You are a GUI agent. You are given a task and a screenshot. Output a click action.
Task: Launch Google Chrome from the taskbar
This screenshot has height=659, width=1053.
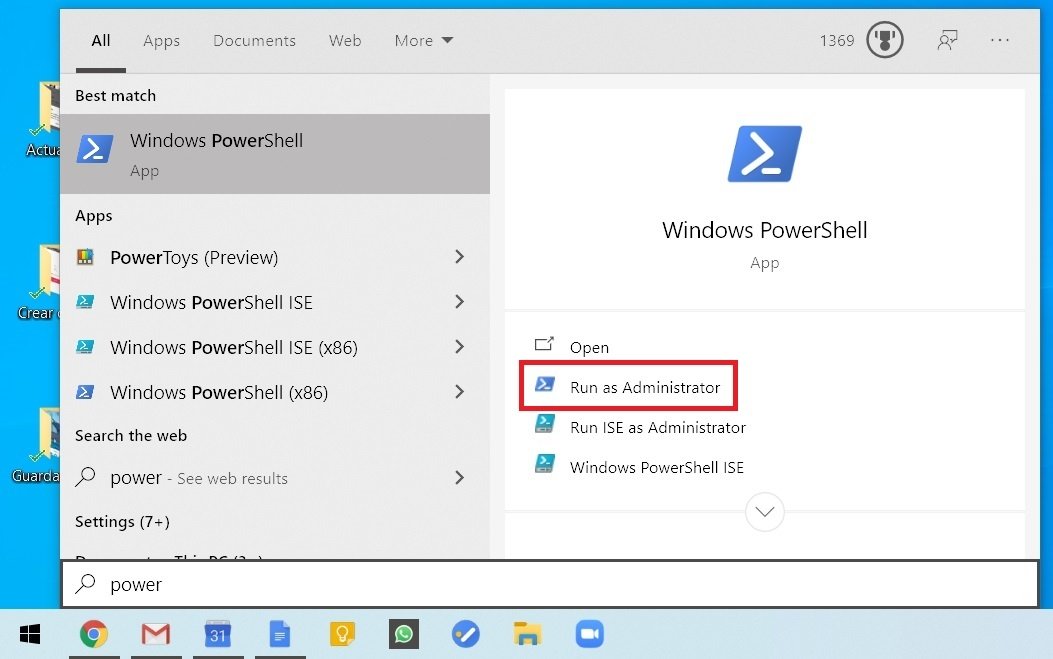(x=94, y=634)
